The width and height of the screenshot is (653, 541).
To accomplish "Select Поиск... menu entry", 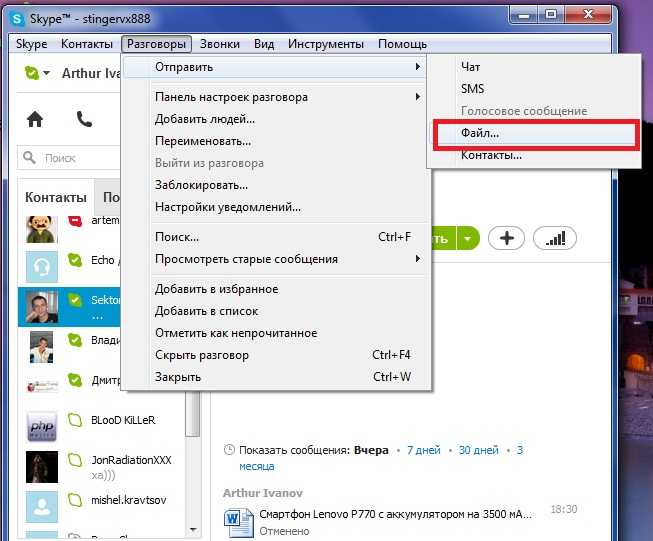I will tap(277, 237).
